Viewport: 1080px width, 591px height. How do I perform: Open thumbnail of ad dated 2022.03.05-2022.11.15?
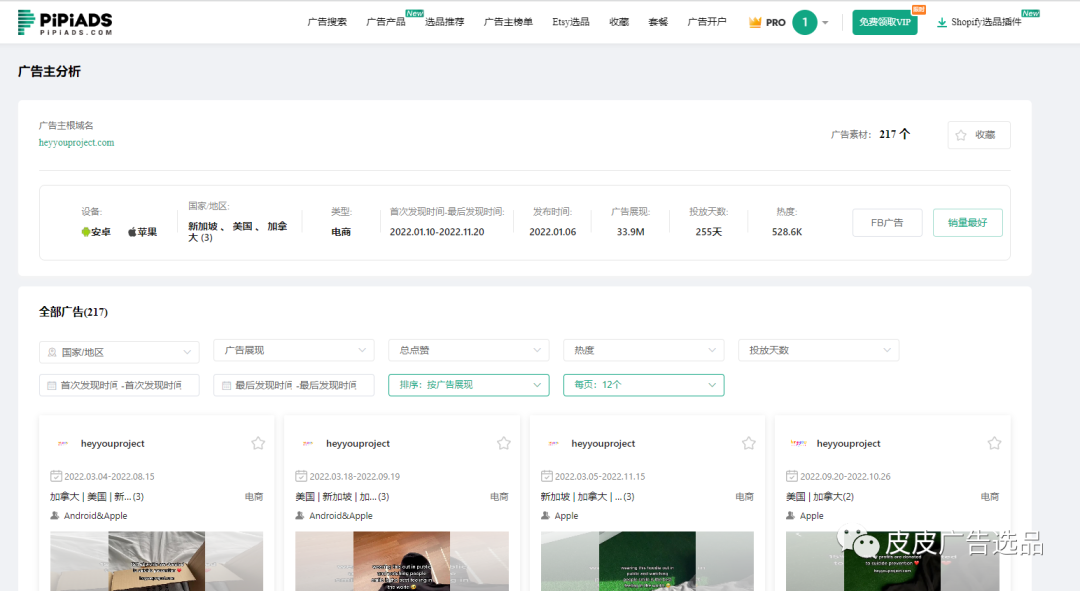click(647, 561)
